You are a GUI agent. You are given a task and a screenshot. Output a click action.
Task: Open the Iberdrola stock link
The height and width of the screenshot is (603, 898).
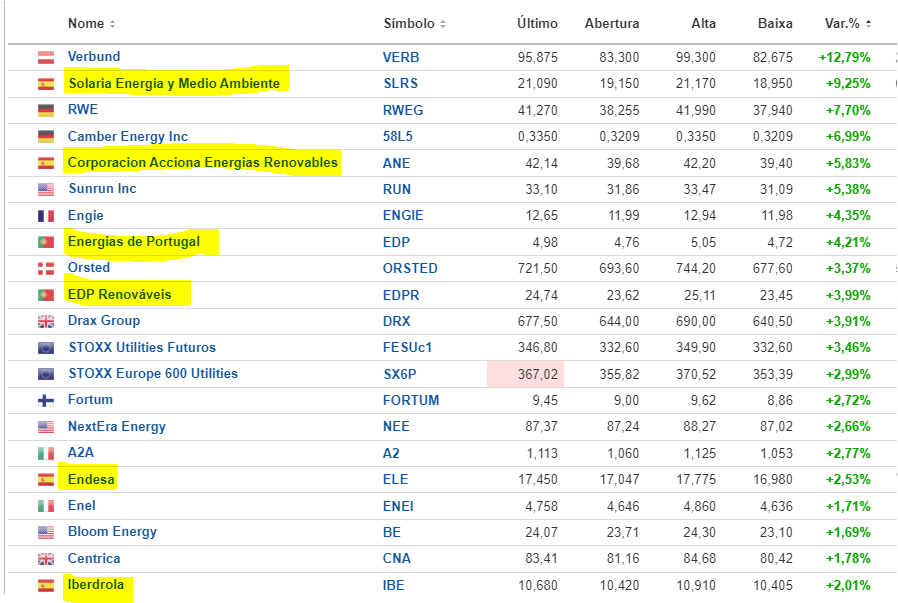96,585
